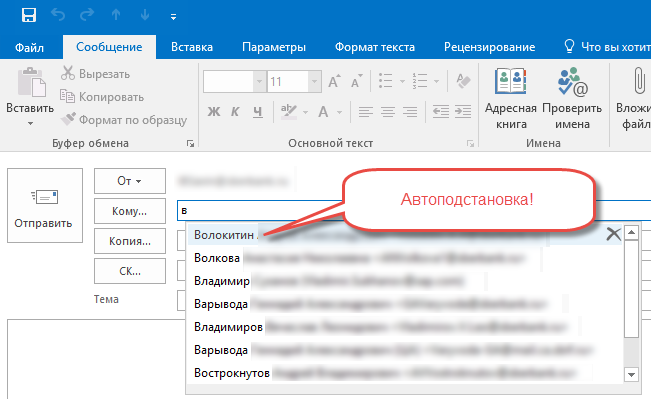Switch to the Сообщение tab
Image resolution: width=651 pixels, height=399 pixels.
(x=109, y=47)
